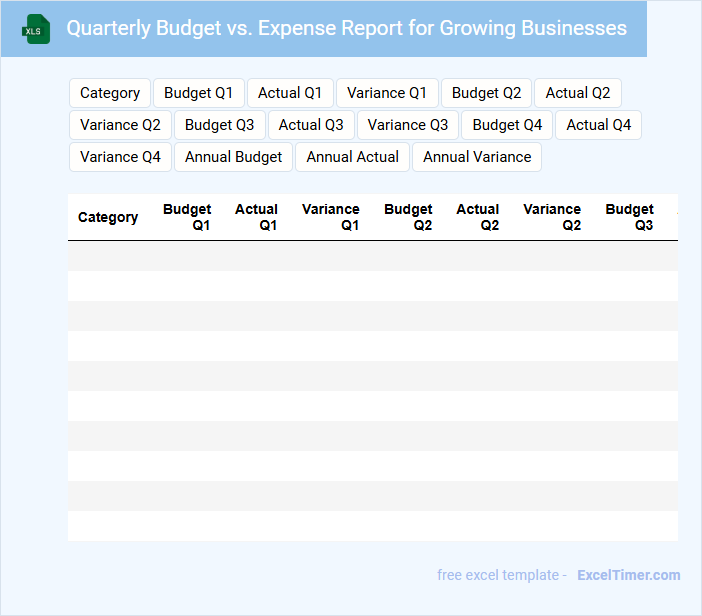702x616 pixels.
Task: Click the Budget Q4 tag
Action: click(507, 125)
